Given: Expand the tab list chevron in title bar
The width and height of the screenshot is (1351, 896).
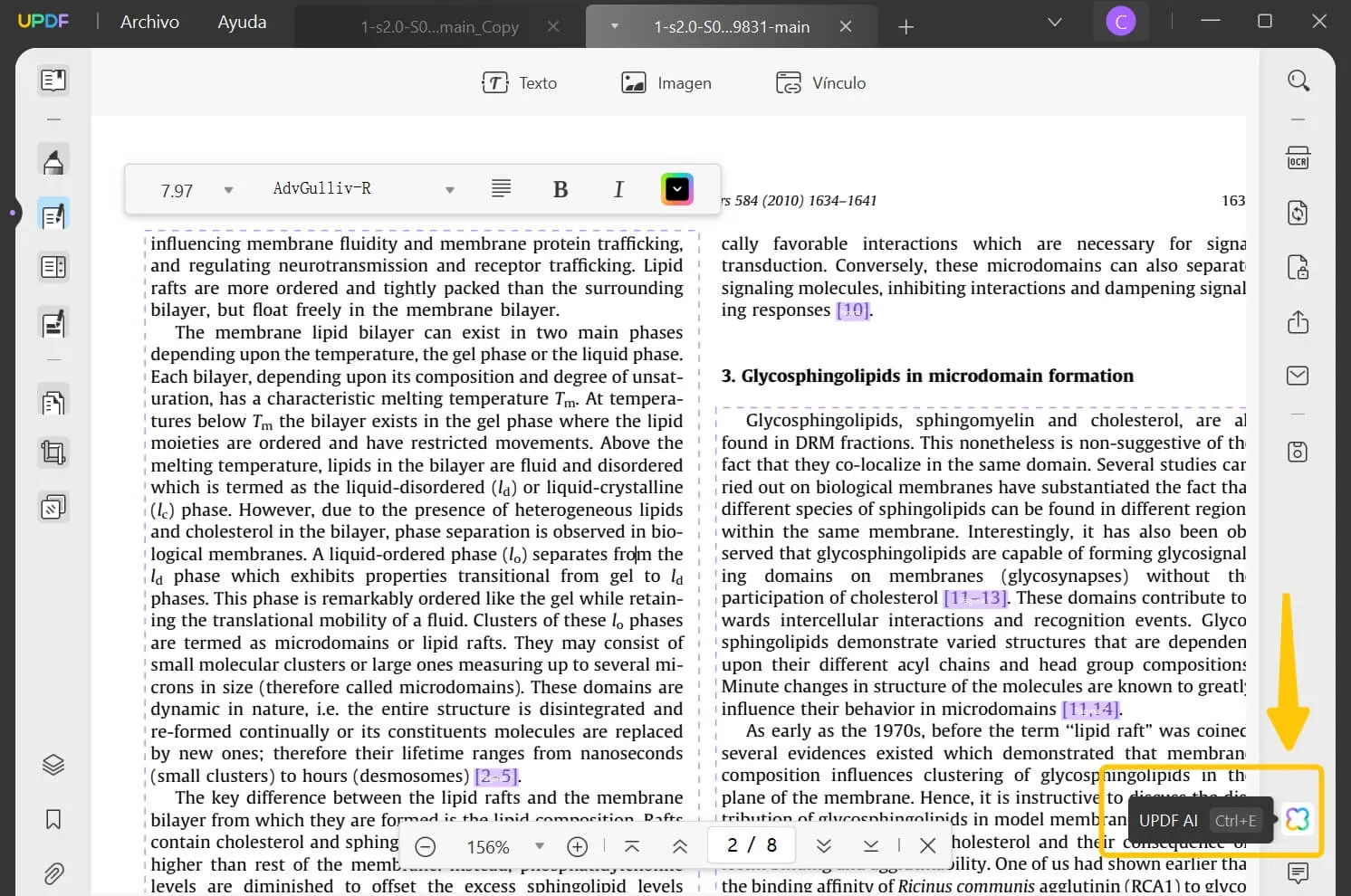Looking at the screenshot, I should point(1055,22).
